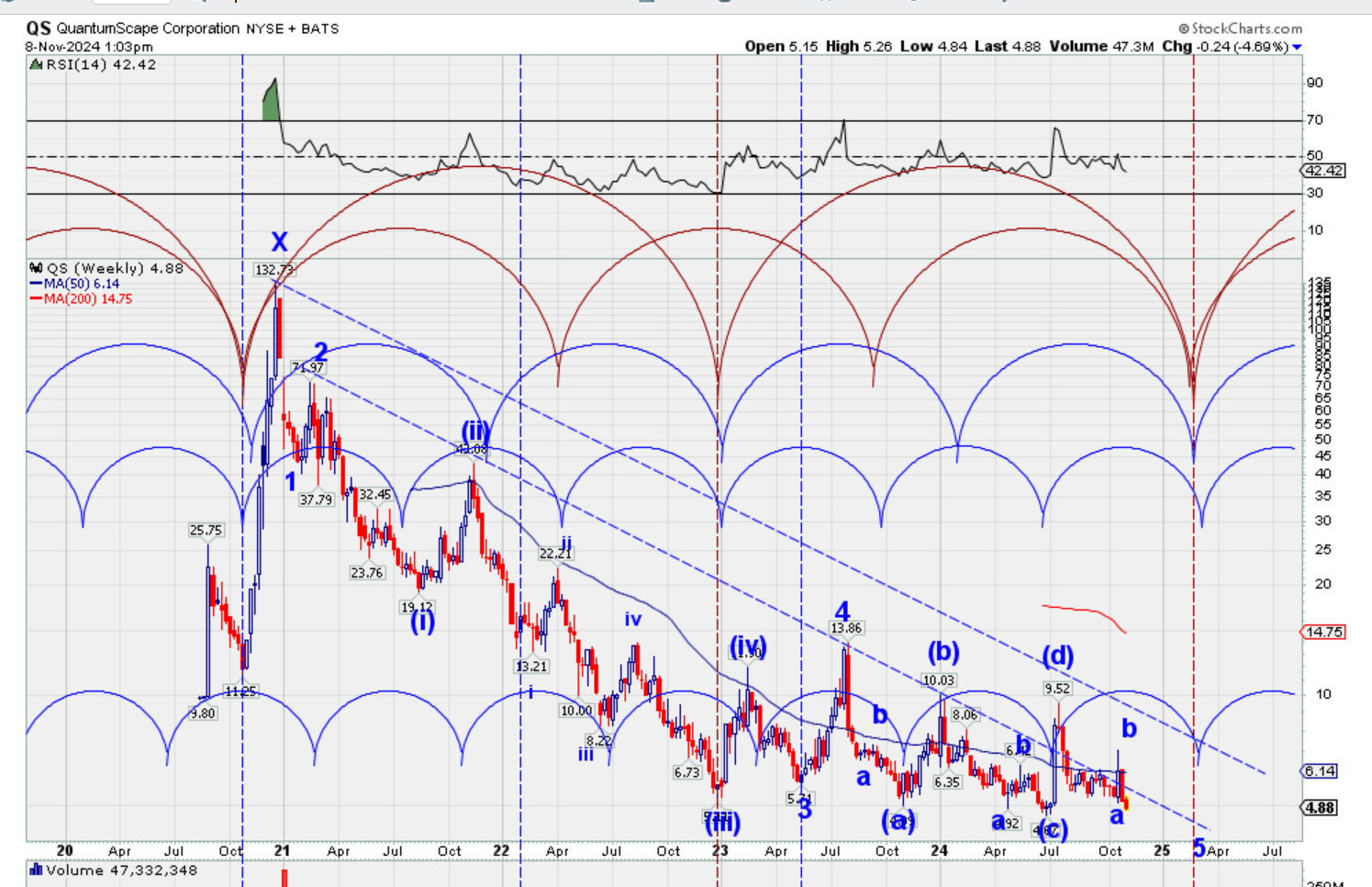Click the 37.79 price label
This screenshot has width=1372, height=887.
tap(316, 500)
